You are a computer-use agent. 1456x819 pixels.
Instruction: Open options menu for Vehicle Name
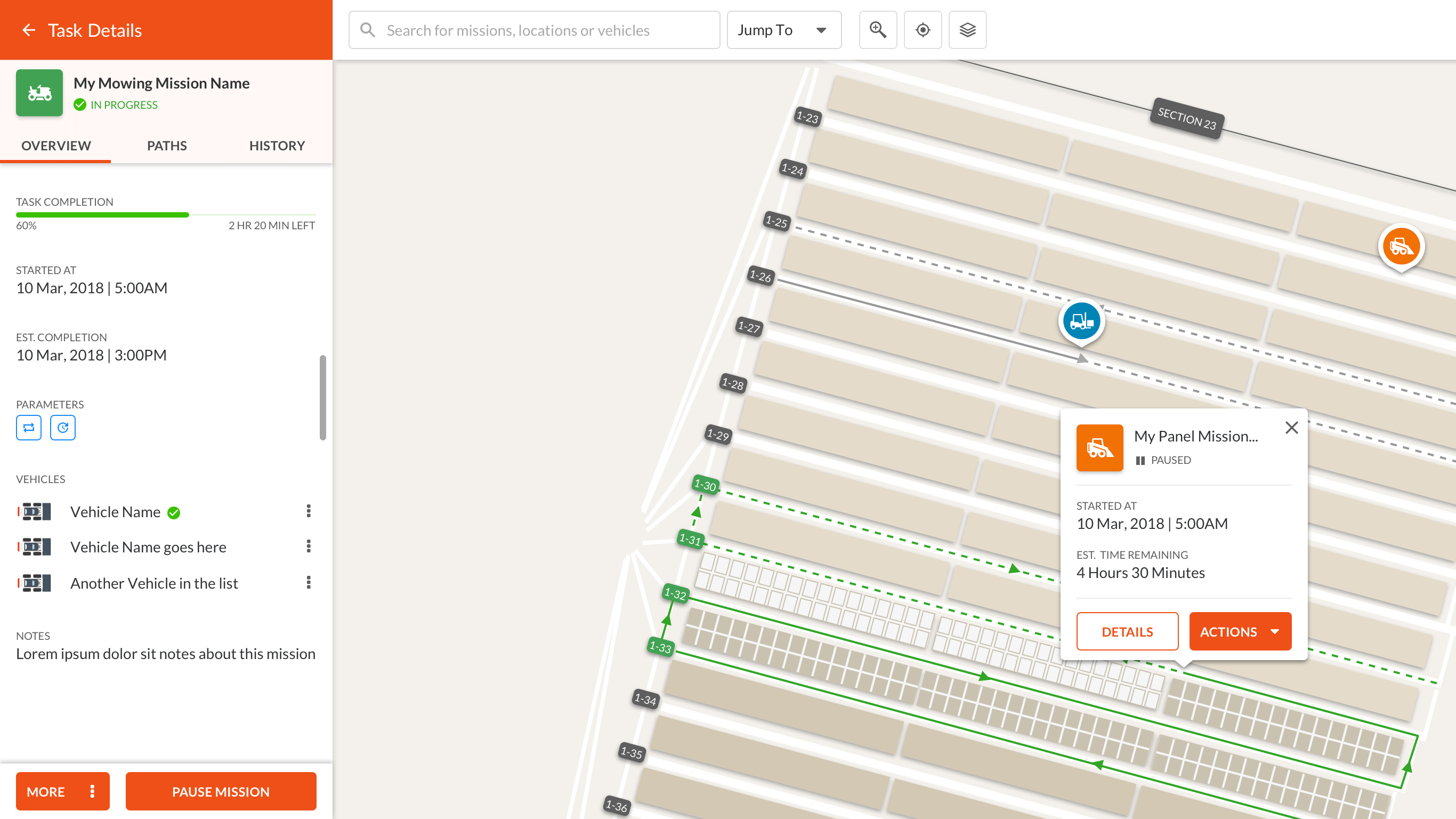click(x=309, y=511)
